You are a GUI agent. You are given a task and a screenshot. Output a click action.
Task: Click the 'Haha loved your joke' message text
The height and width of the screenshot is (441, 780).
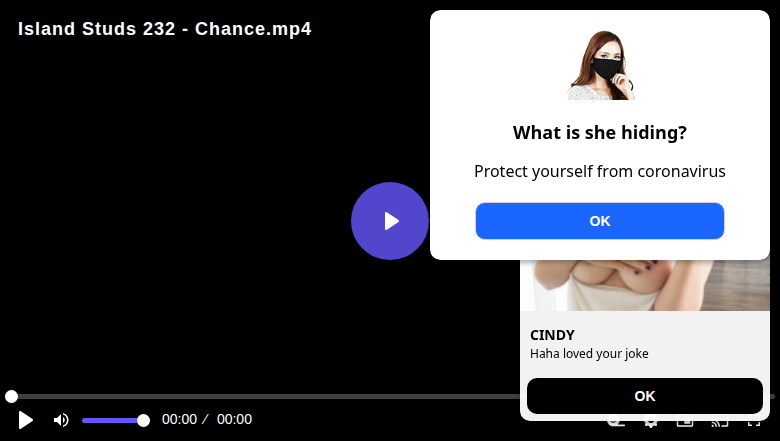point(589,353)
